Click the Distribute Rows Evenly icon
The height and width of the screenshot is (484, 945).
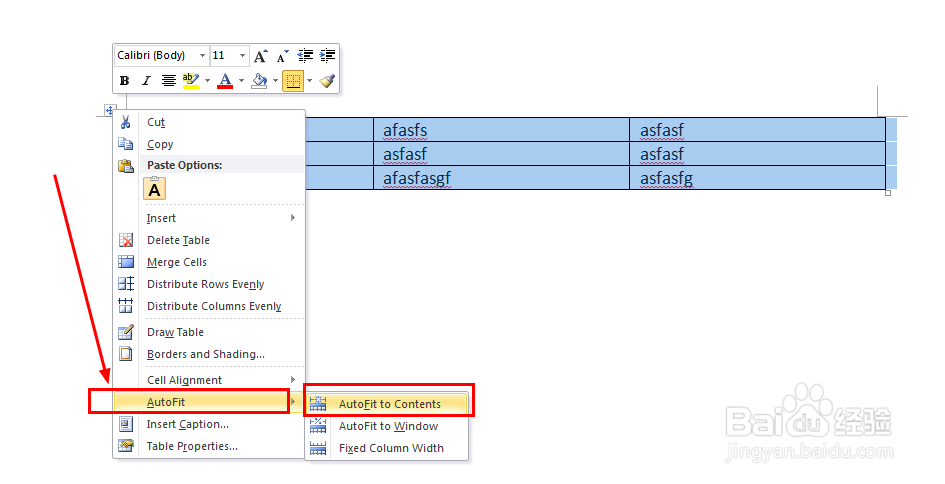coord(125,284)
